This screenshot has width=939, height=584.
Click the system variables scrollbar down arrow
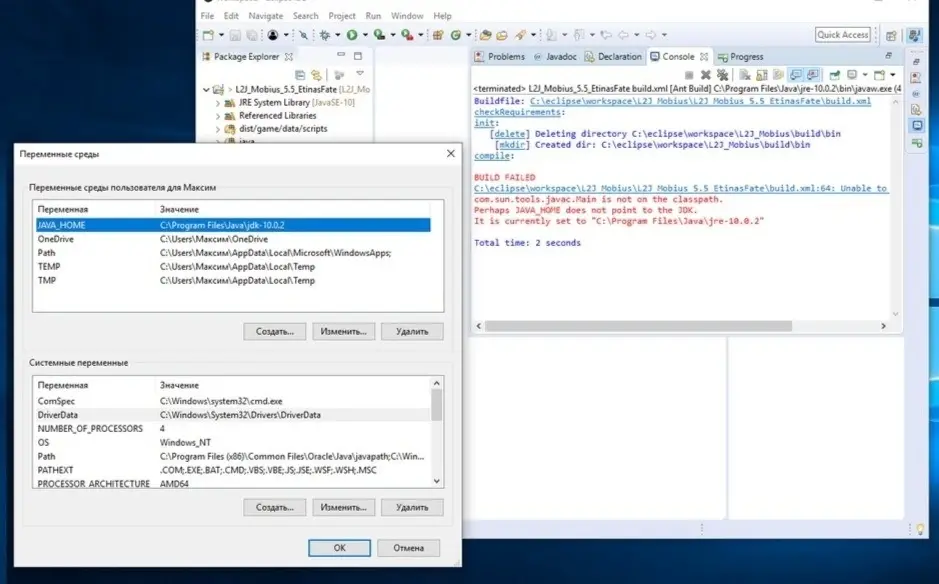437,481
